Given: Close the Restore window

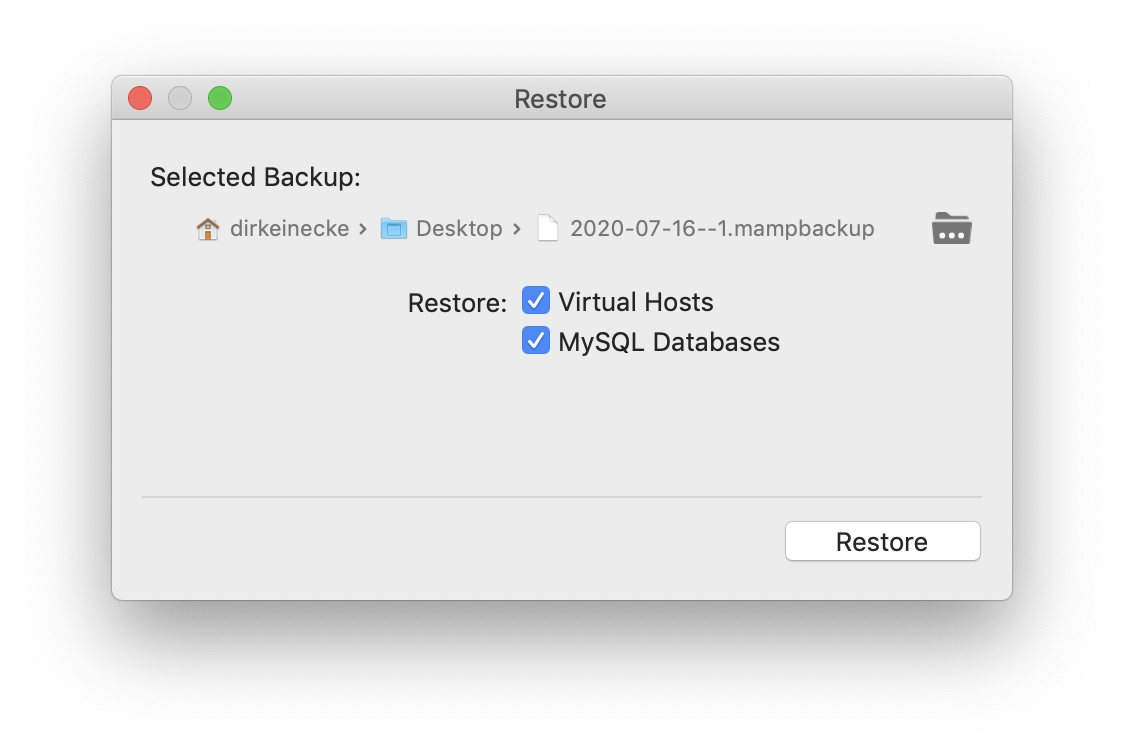Looking at the screenshot, I should (140, 98).
